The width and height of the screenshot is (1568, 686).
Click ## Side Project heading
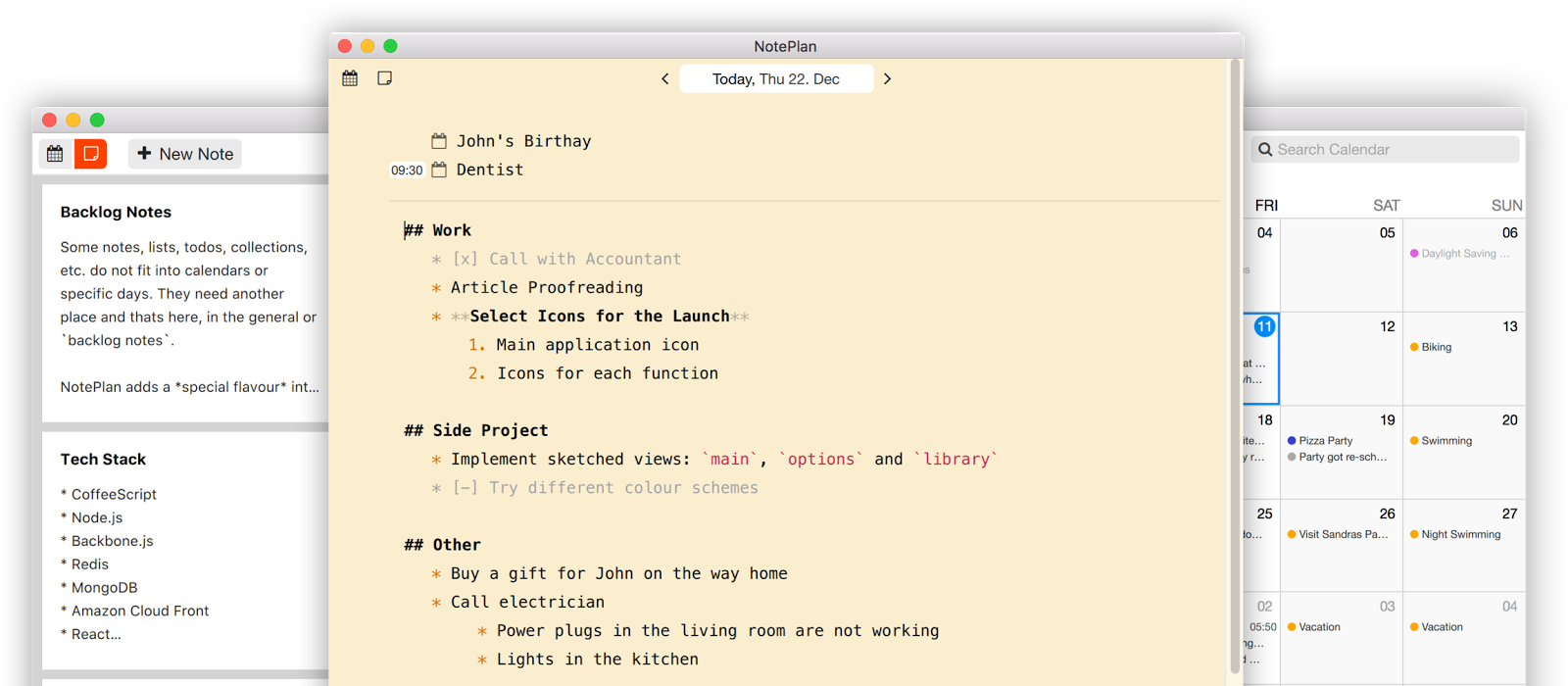[x=476, y=430]
